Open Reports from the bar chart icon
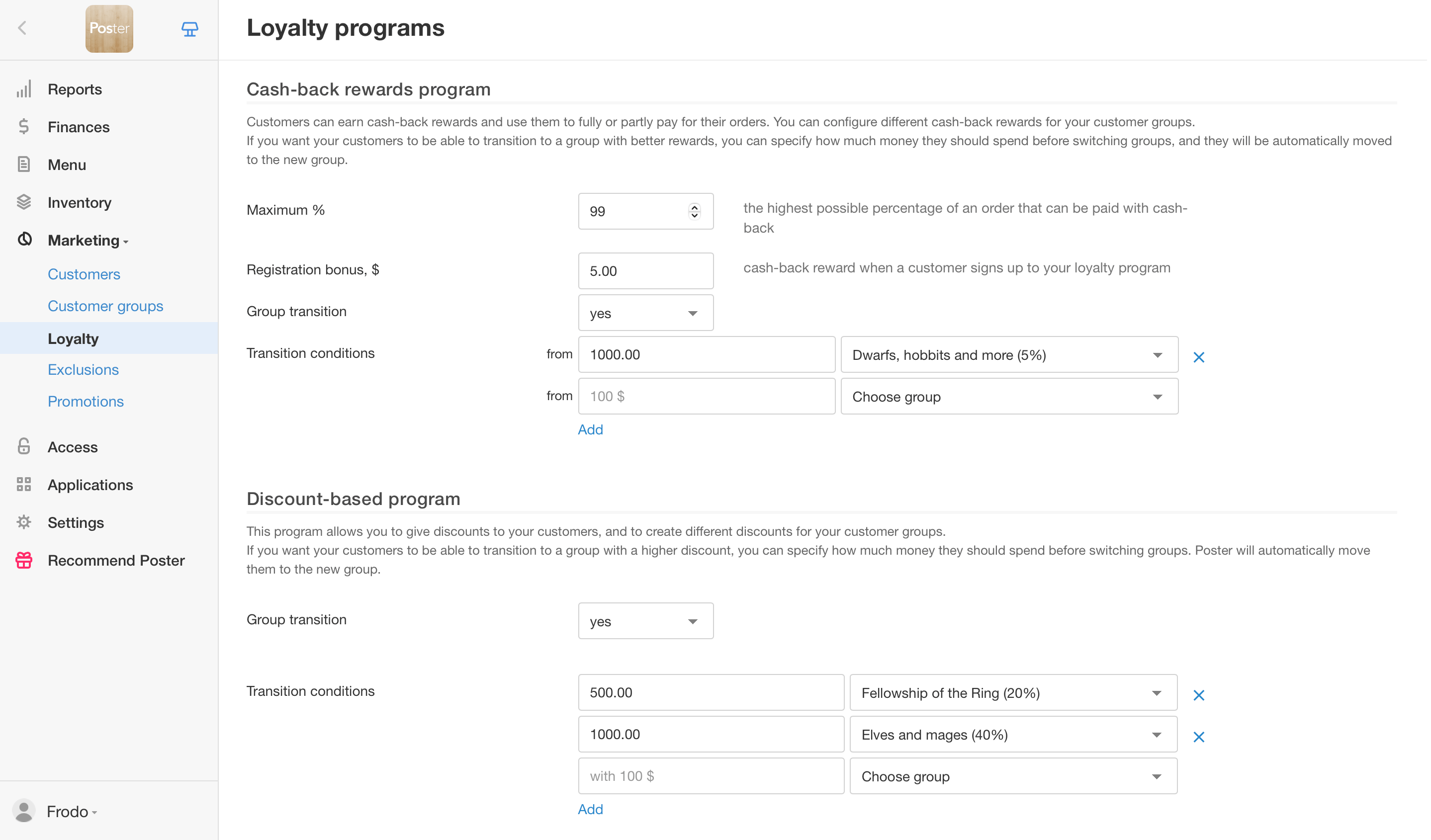This screenshot has width=1431, height=840. tap(24, 89)
